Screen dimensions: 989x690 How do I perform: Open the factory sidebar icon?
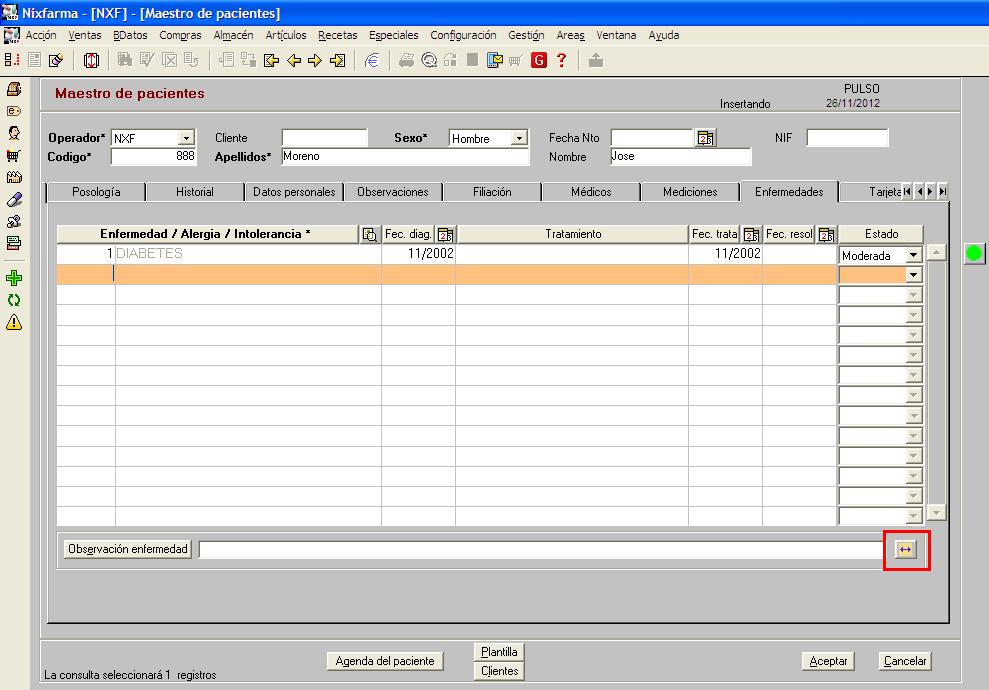pos(14,177)
